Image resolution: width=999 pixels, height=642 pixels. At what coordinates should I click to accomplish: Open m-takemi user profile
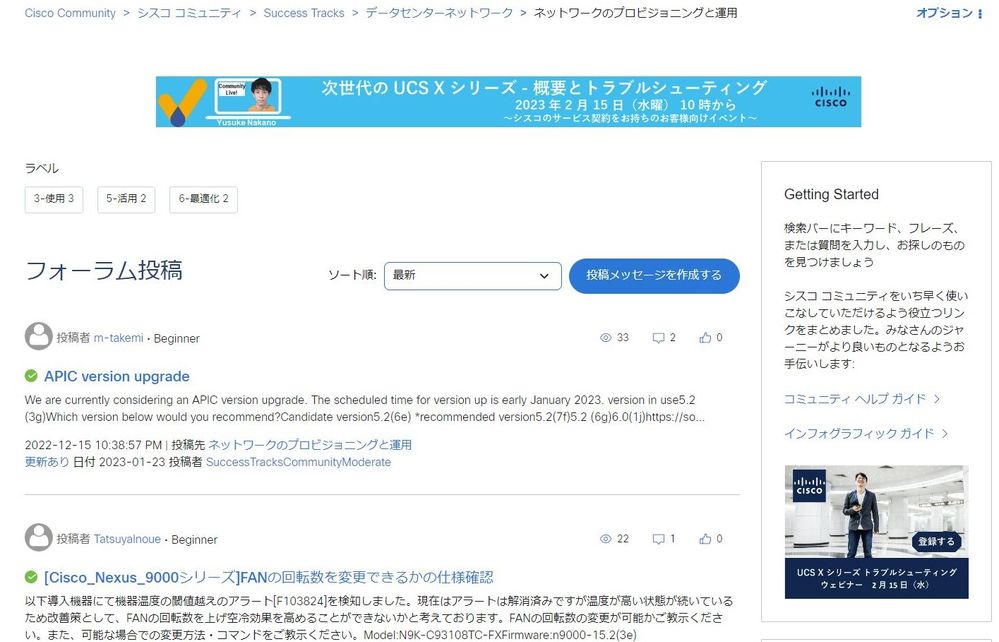(x=119, y=338)
